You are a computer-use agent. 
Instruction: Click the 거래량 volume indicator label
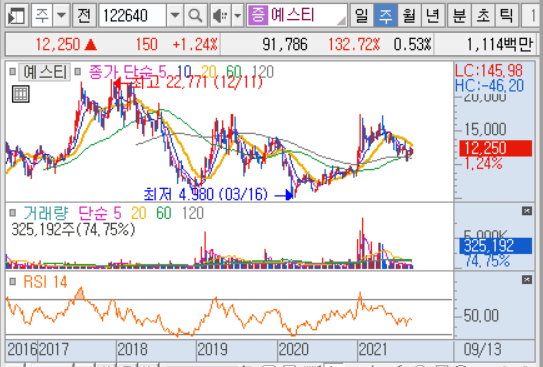coord(46,213)
